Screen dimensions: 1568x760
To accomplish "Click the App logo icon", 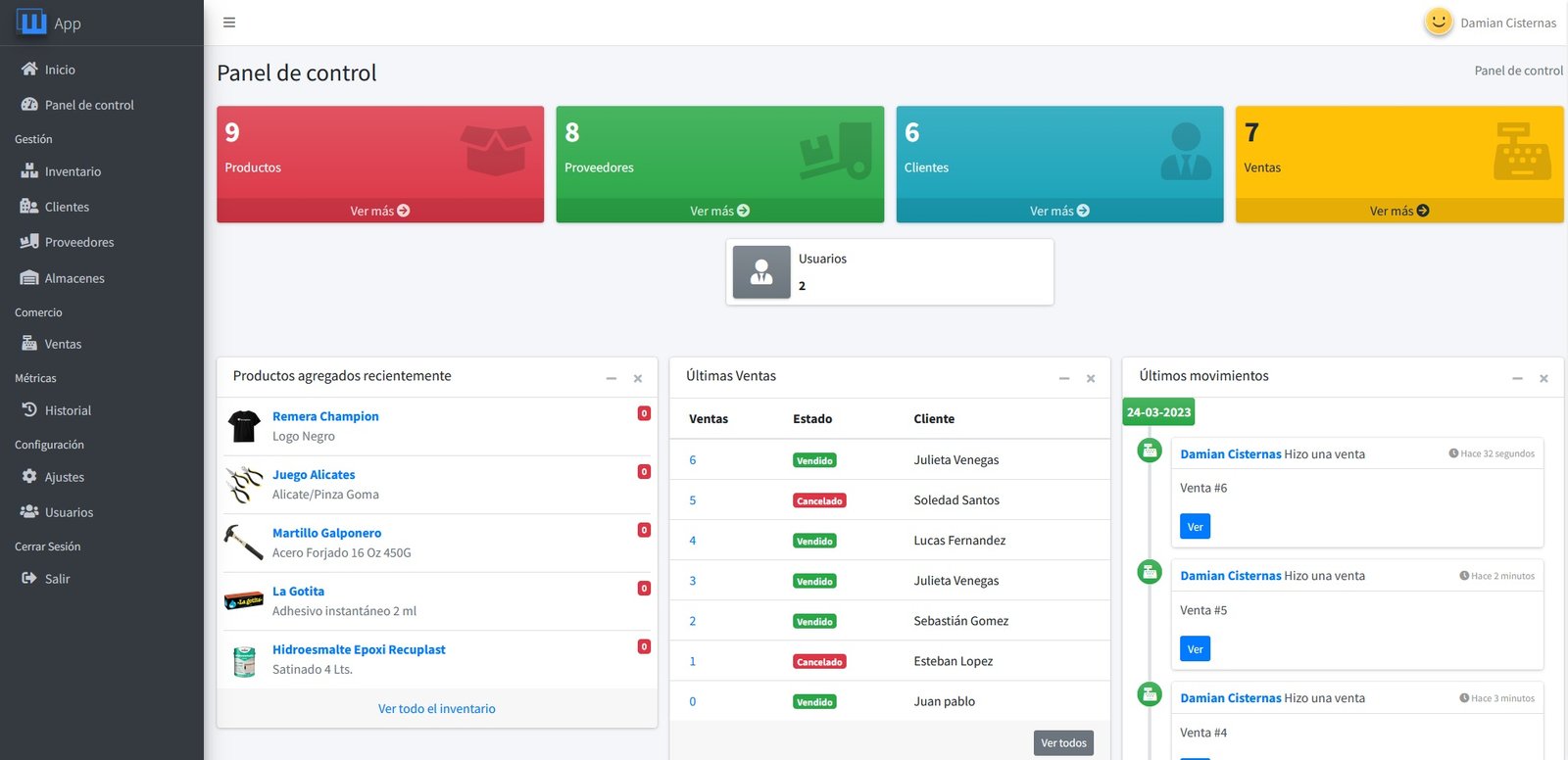I will (x=31, y=22).
